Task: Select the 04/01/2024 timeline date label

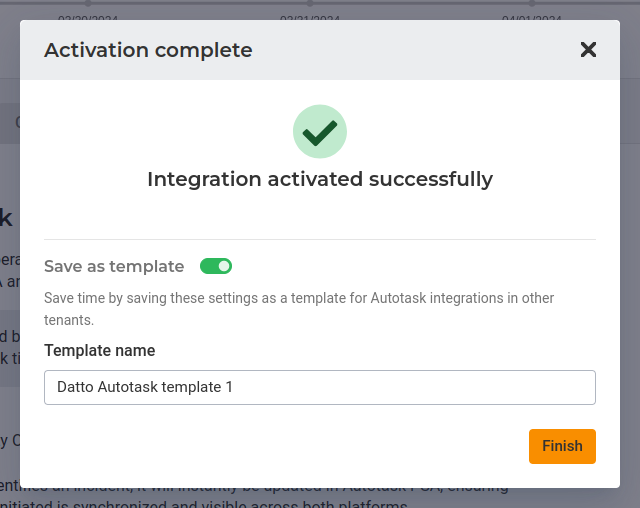Action: pyautogui.click(x=532, y=18)
